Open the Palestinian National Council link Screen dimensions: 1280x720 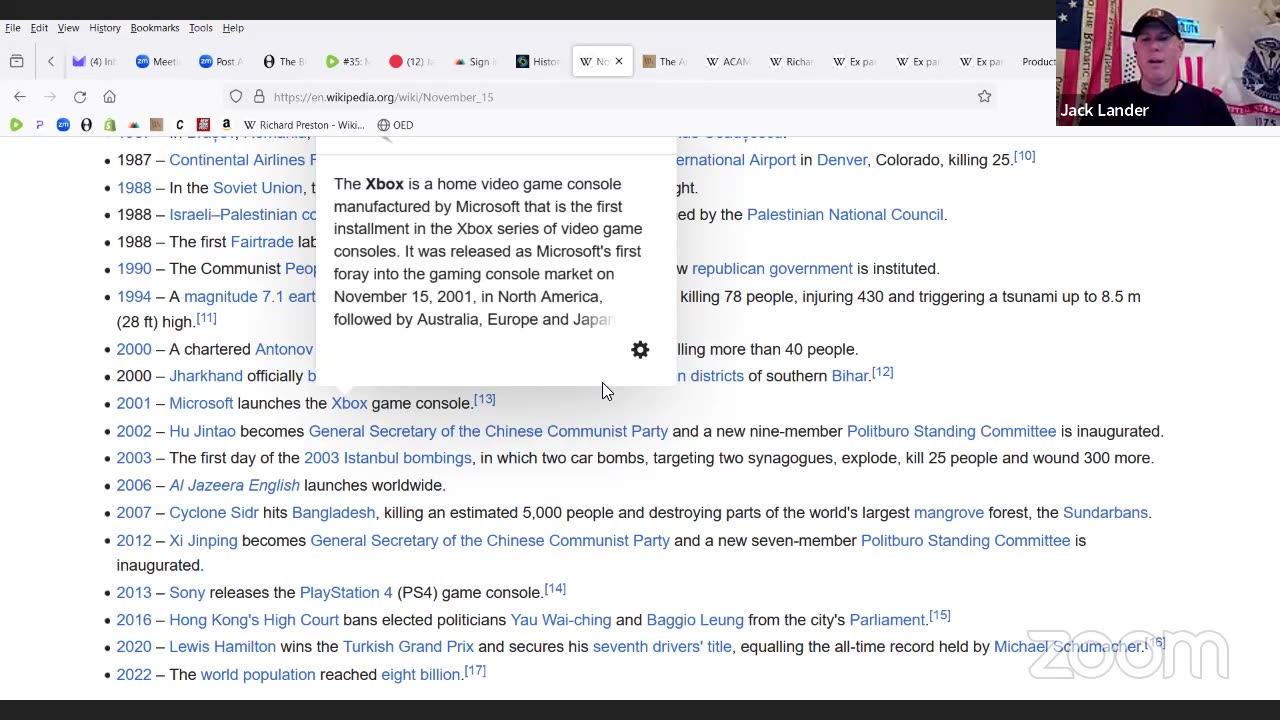pos(845,215)
